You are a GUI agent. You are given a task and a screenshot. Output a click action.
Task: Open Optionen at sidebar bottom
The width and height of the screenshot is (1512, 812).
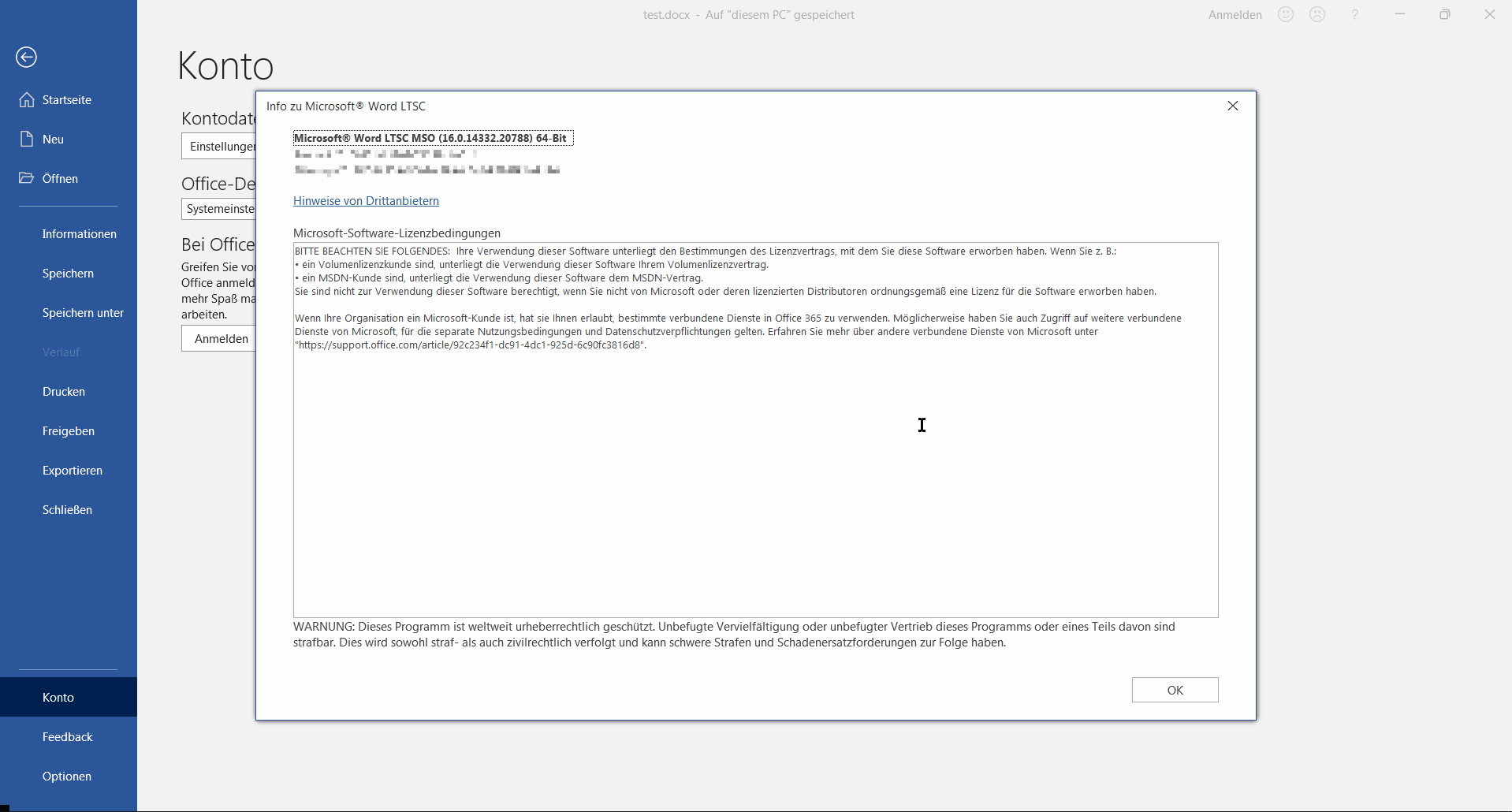(67, 777)
